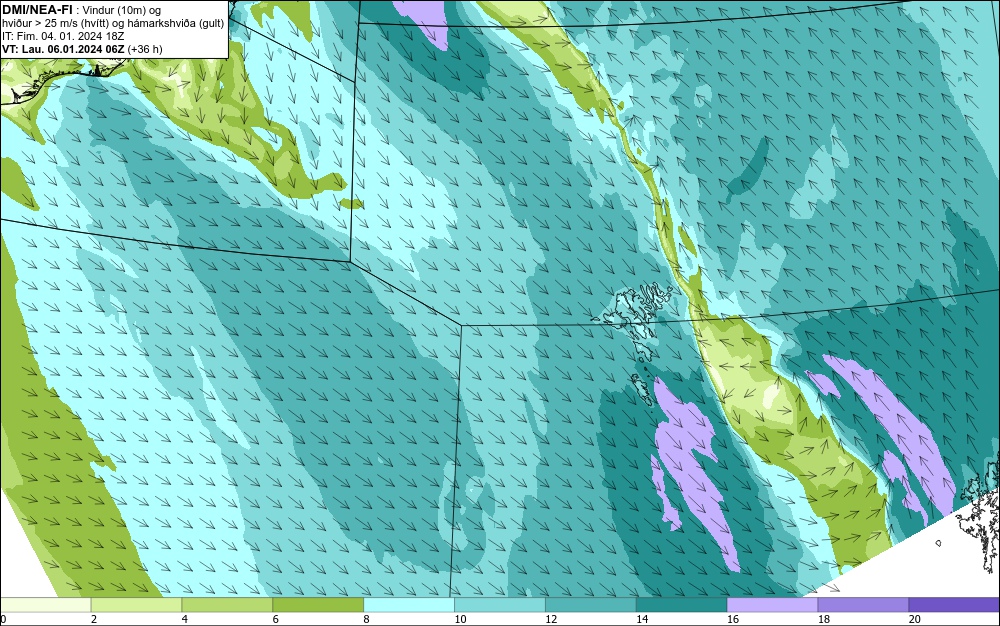Click the legend label '0'
Image resolution: width=1000 pixels, height=626 pixels.
tap(3, 619)
